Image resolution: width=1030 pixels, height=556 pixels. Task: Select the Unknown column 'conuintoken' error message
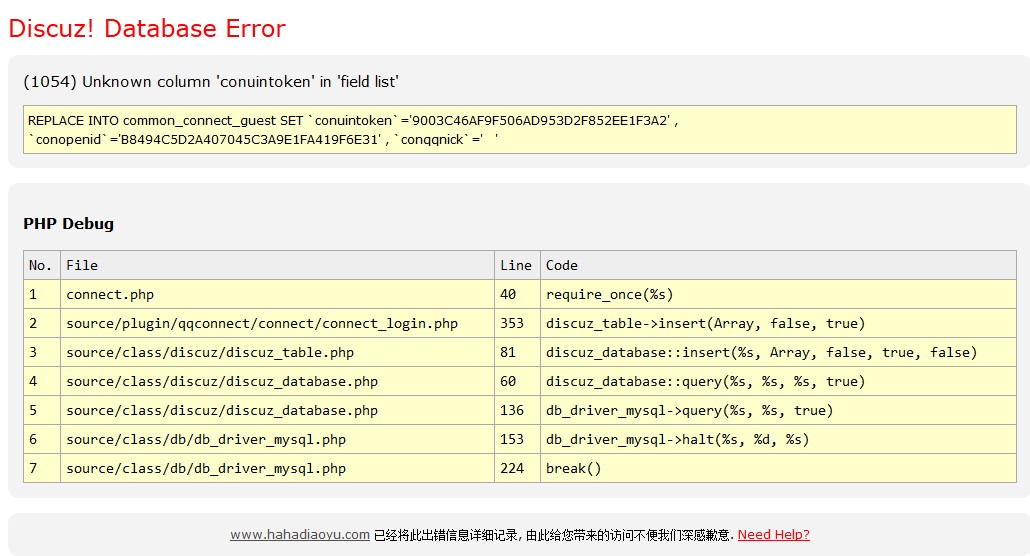coord(211,81)
